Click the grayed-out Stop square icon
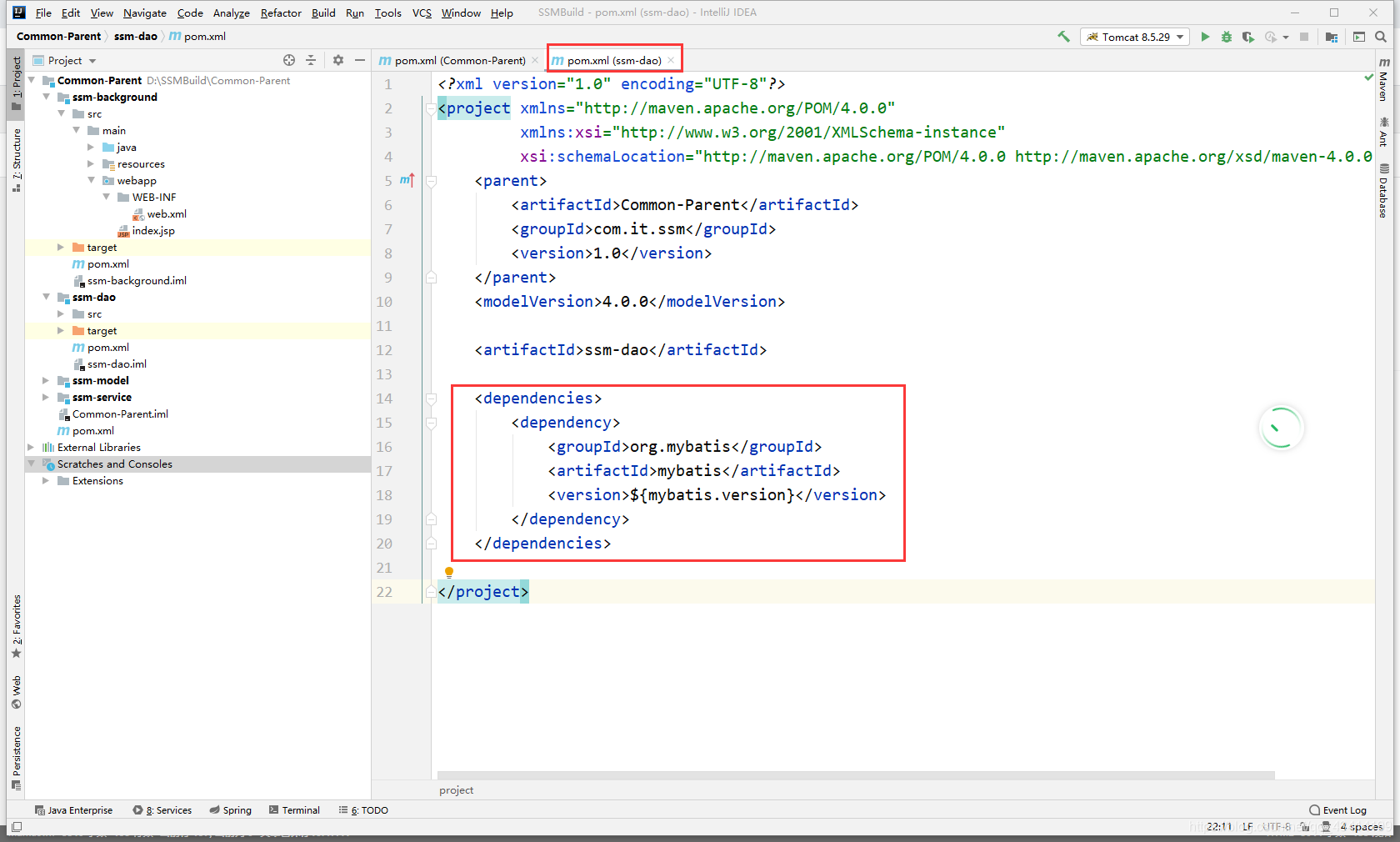This screenshot has width=1400, height=842. point(1304,37)
